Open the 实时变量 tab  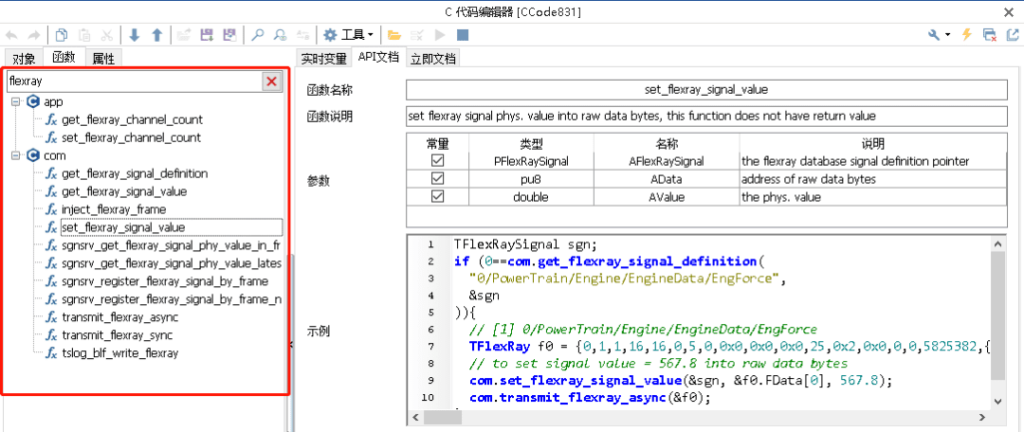pyautogui.click(x=323, y=59)
